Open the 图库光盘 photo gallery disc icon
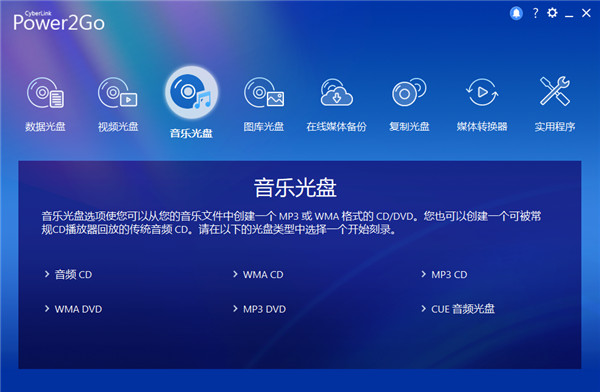 click(264, 93)
